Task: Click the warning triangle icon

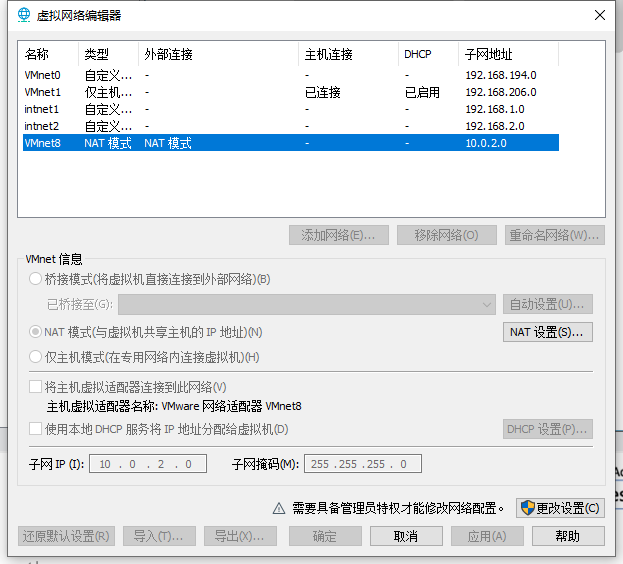Action: [279, 508]
